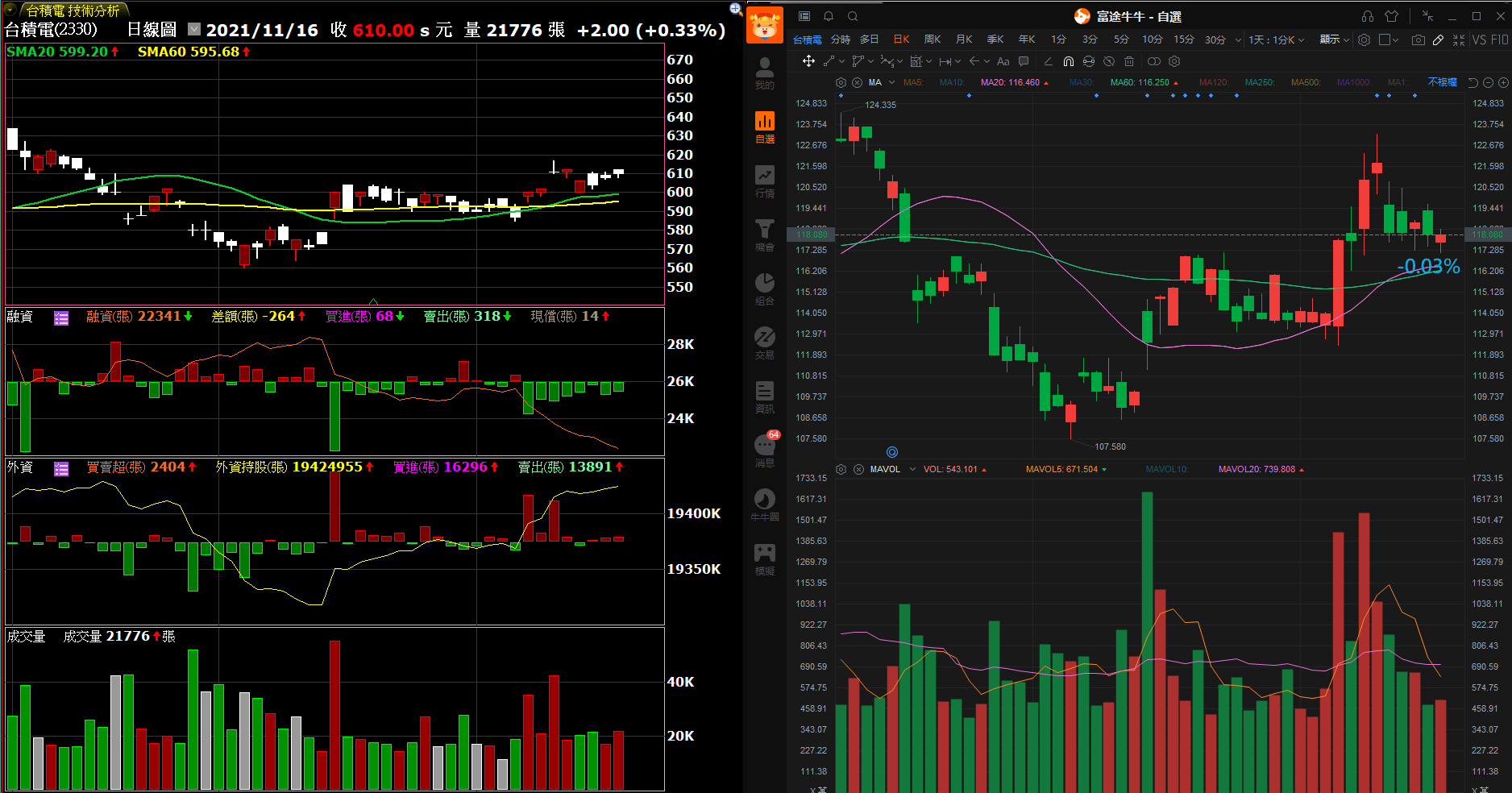
Task: Open the 日線圖 chart type dropdown arrow
Action: 193,29
